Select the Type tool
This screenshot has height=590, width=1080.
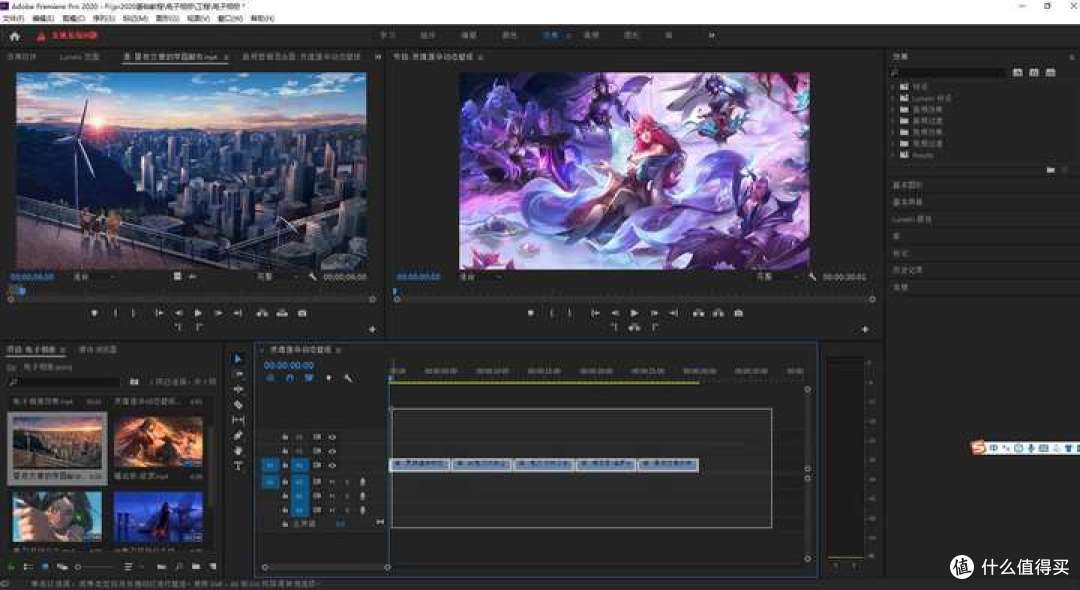tap(238, 466)
